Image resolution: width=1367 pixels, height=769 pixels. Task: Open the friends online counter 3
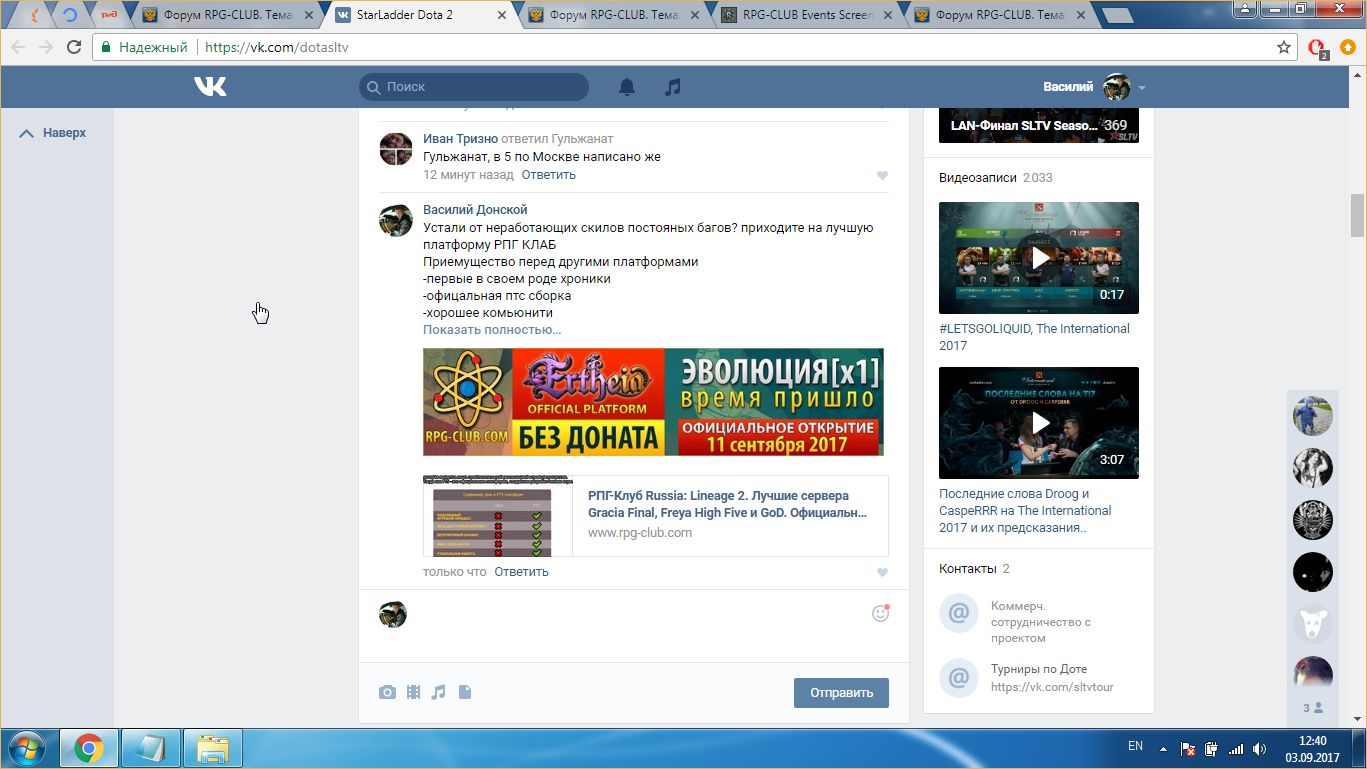click(x=1313, y=708)
